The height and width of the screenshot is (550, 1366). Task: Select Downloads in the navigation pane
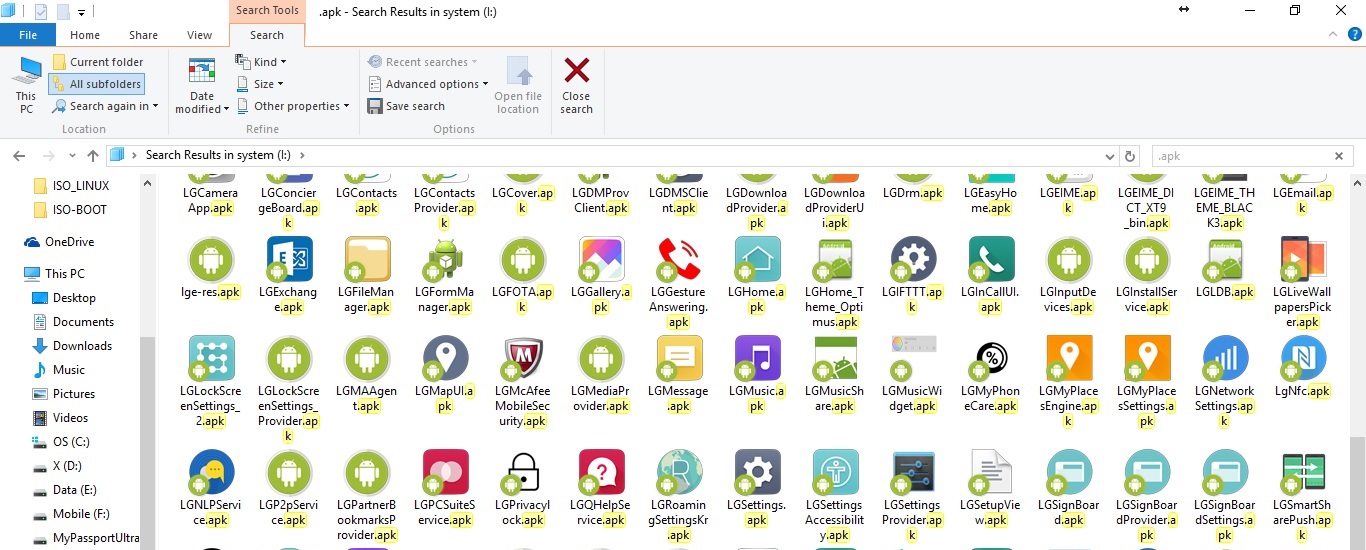pos(82,346)
